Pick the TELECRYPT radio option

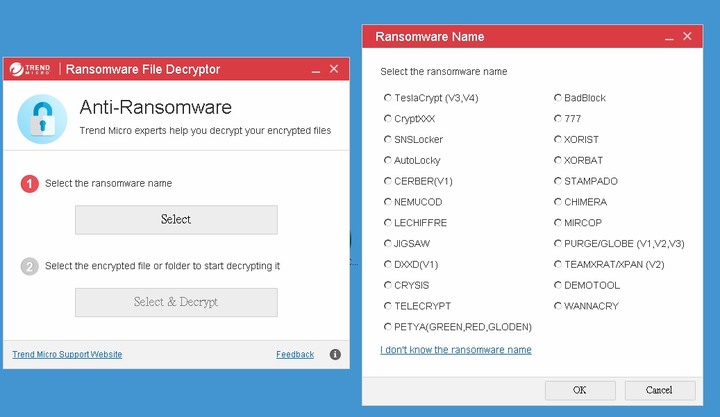(388, 306)
